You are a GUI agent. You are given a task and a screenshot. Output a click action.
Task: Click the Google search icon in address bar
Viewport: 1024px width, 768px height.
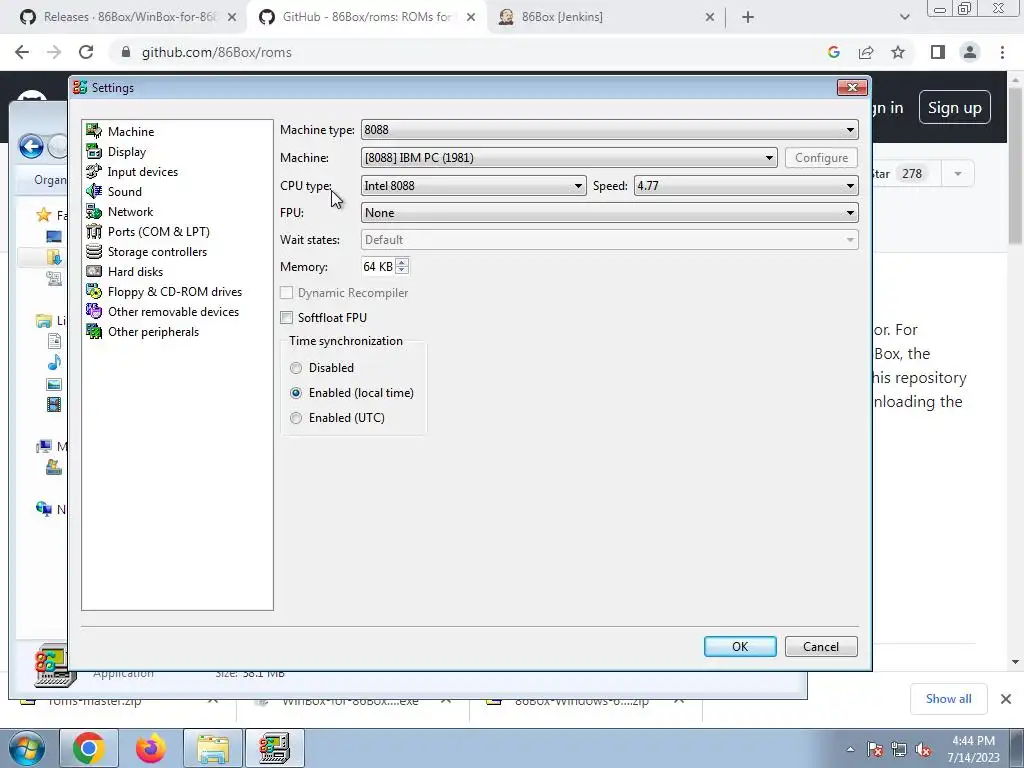[834, 52]
